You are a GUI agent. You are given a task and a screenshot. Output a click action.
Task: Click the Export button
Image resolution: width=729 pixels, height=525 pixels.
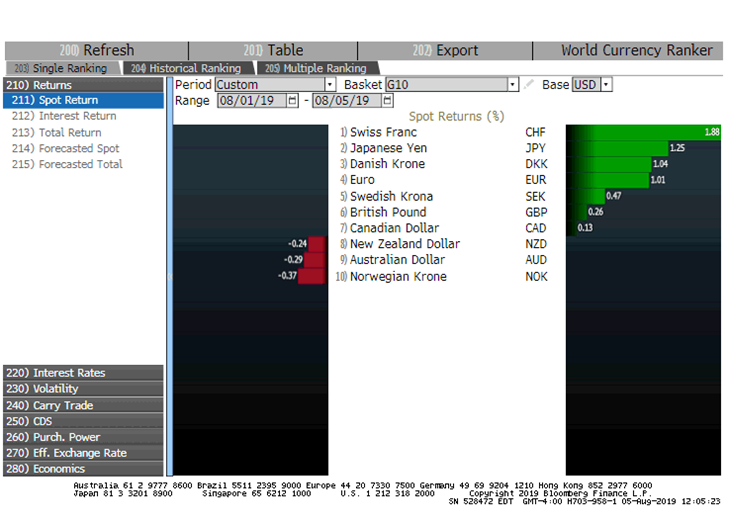click(445, 51)
